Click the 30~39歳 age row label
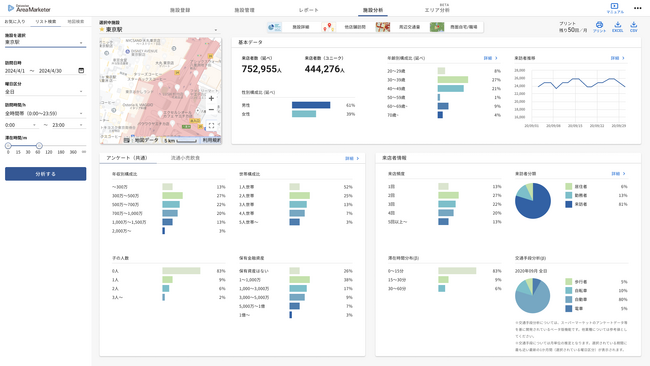Image resolution: width=650 pixels, height=366 pixels. (396, 80)
